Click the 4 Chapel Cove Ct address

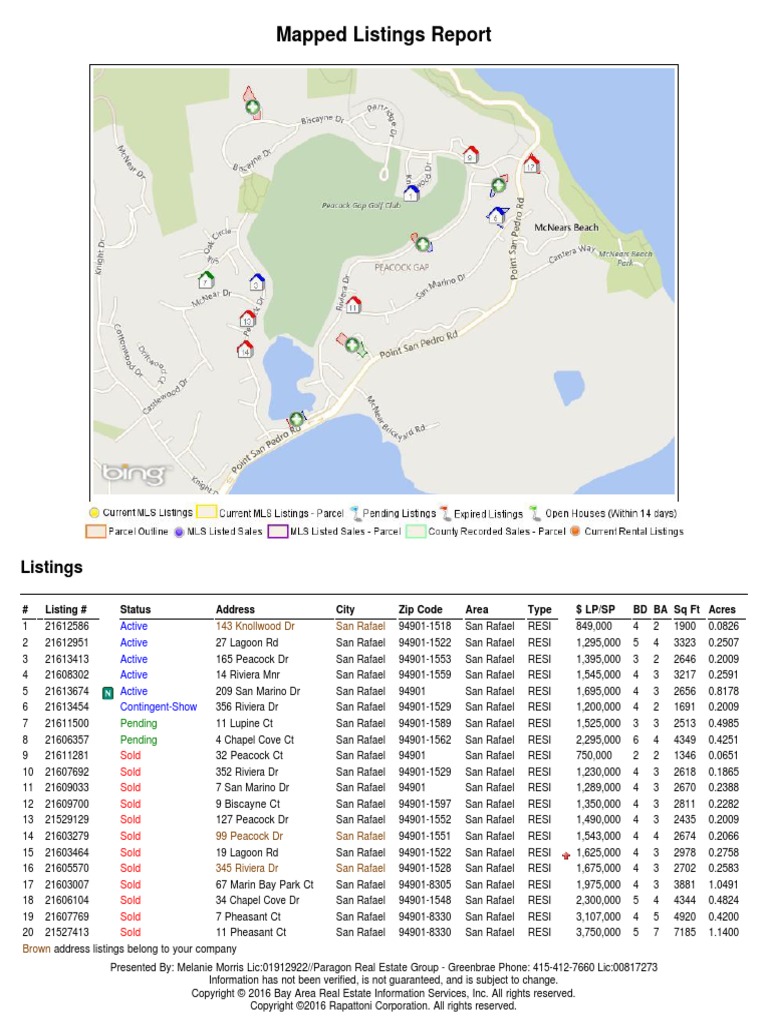click(255, 739)
